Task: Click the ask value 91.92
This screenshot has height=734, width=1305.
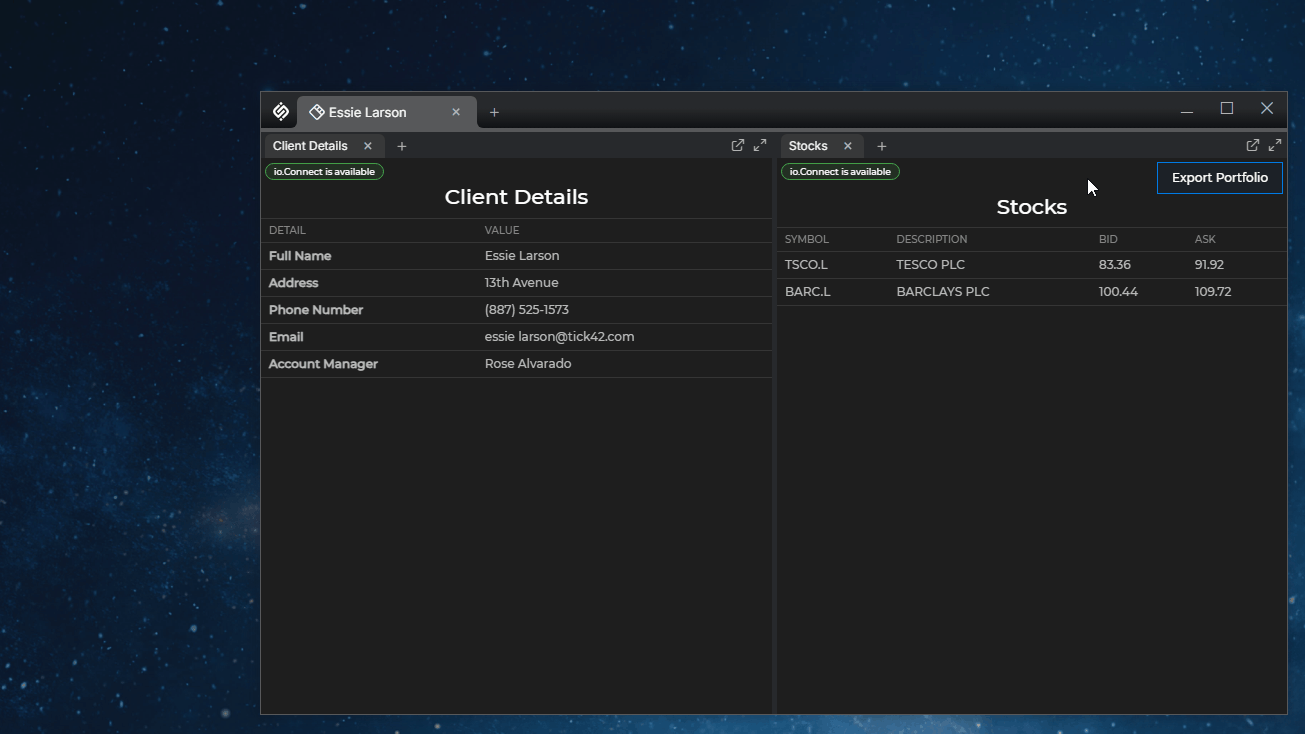Action: click(x=1209, y=265)
